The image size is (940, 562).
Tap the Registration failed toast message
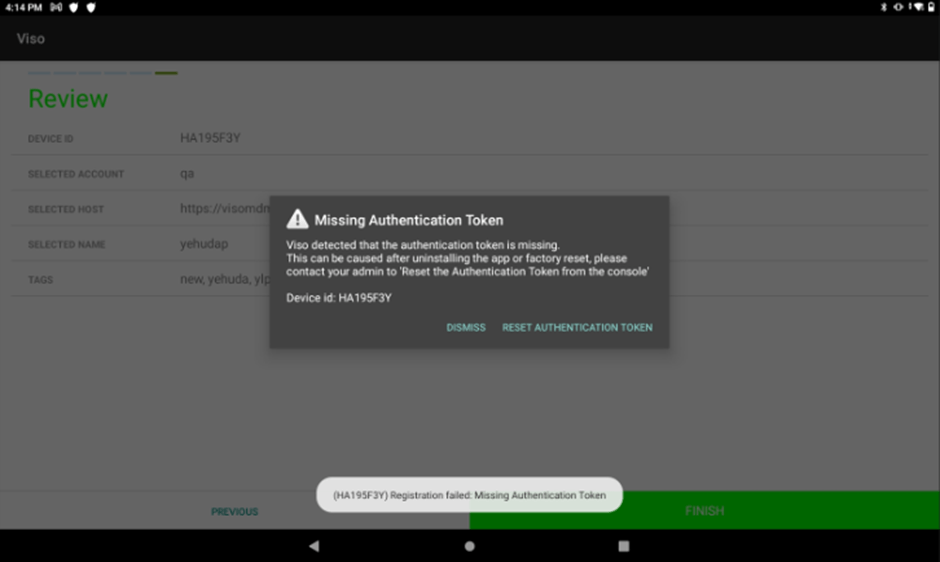click(x=469, y=495)
